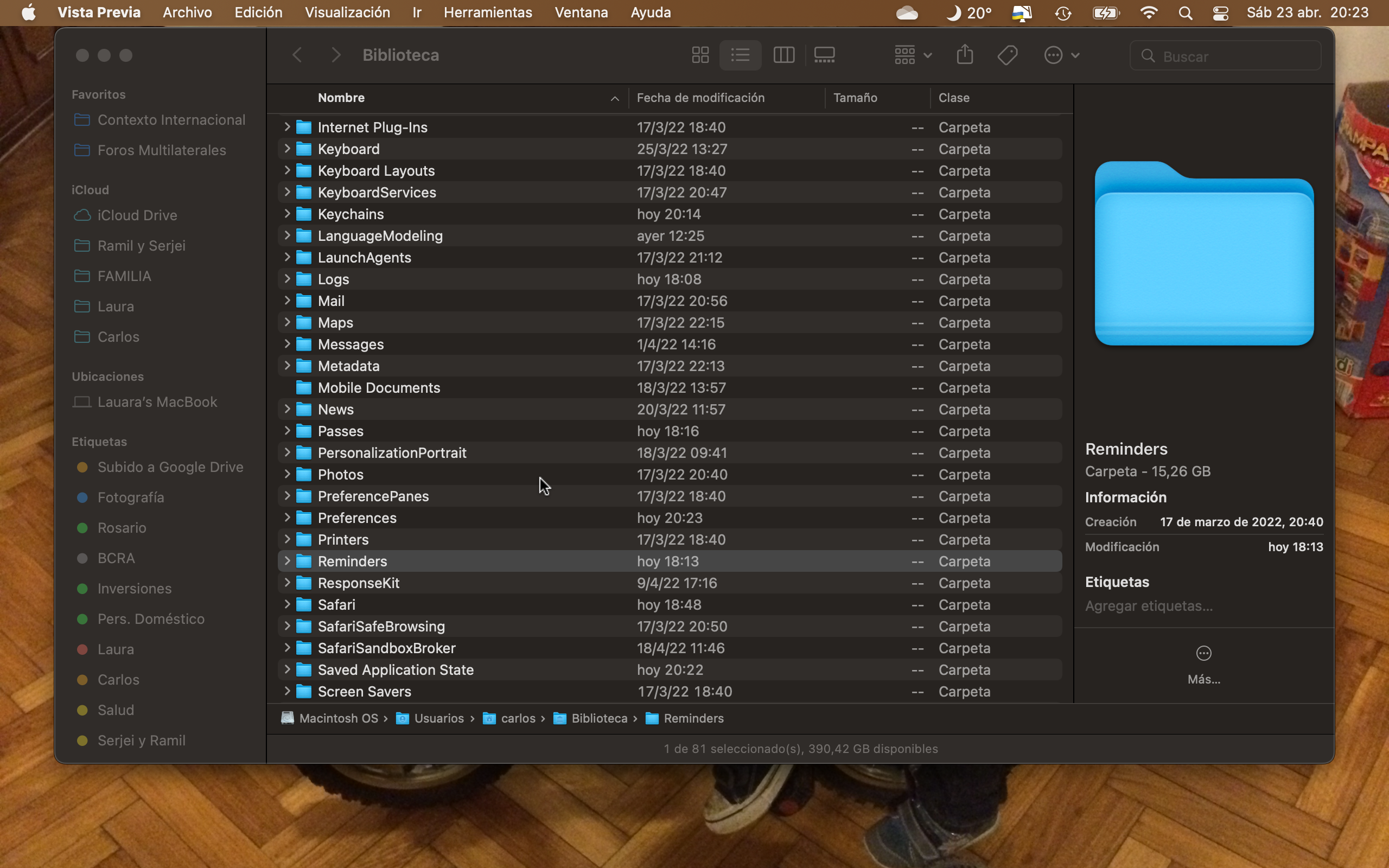
Task: Go back with the left arrow
Action: [297, 55]
